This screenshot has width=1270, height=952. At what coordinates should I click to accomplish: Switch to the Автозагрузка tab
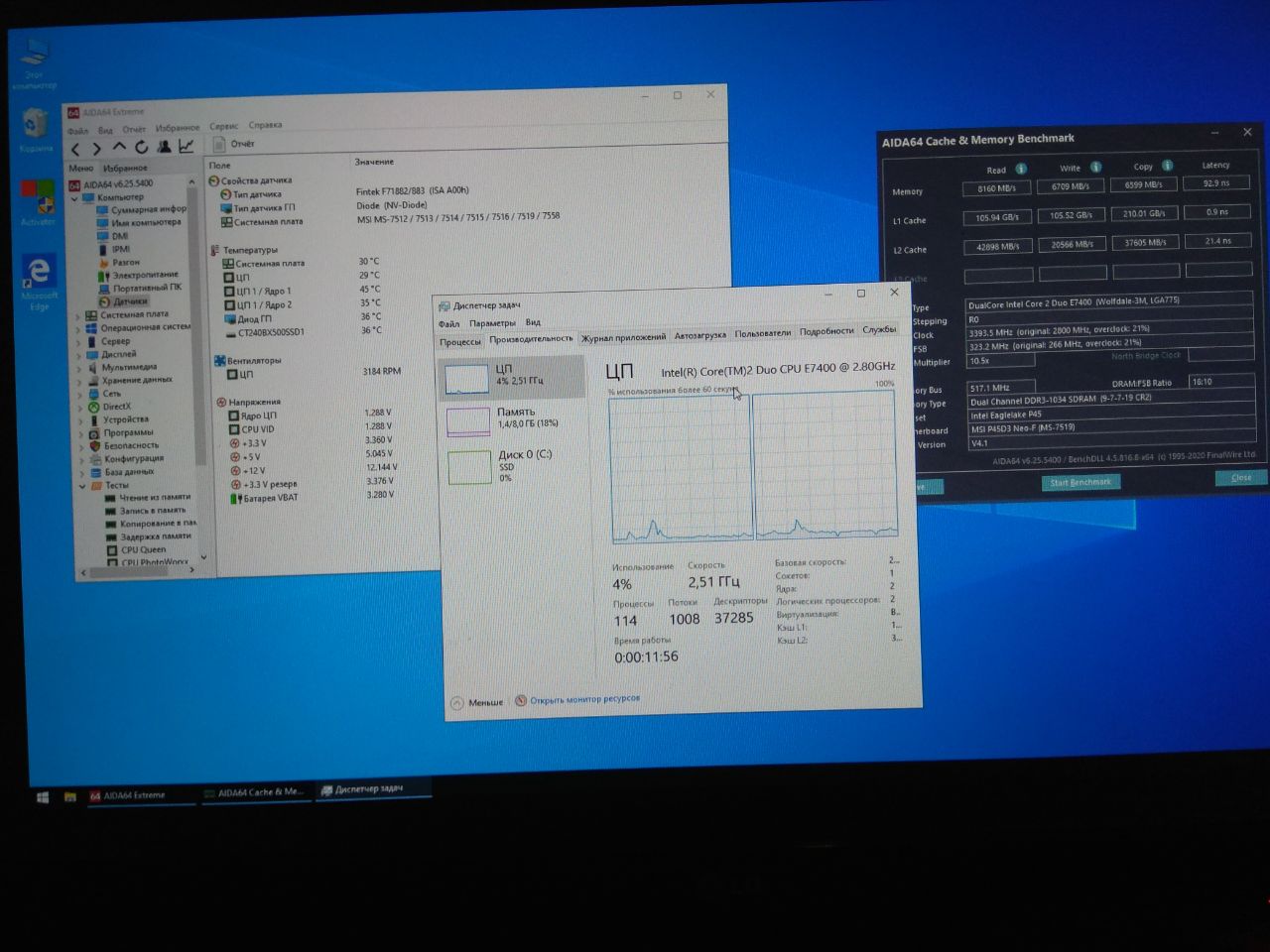[699, 336]
